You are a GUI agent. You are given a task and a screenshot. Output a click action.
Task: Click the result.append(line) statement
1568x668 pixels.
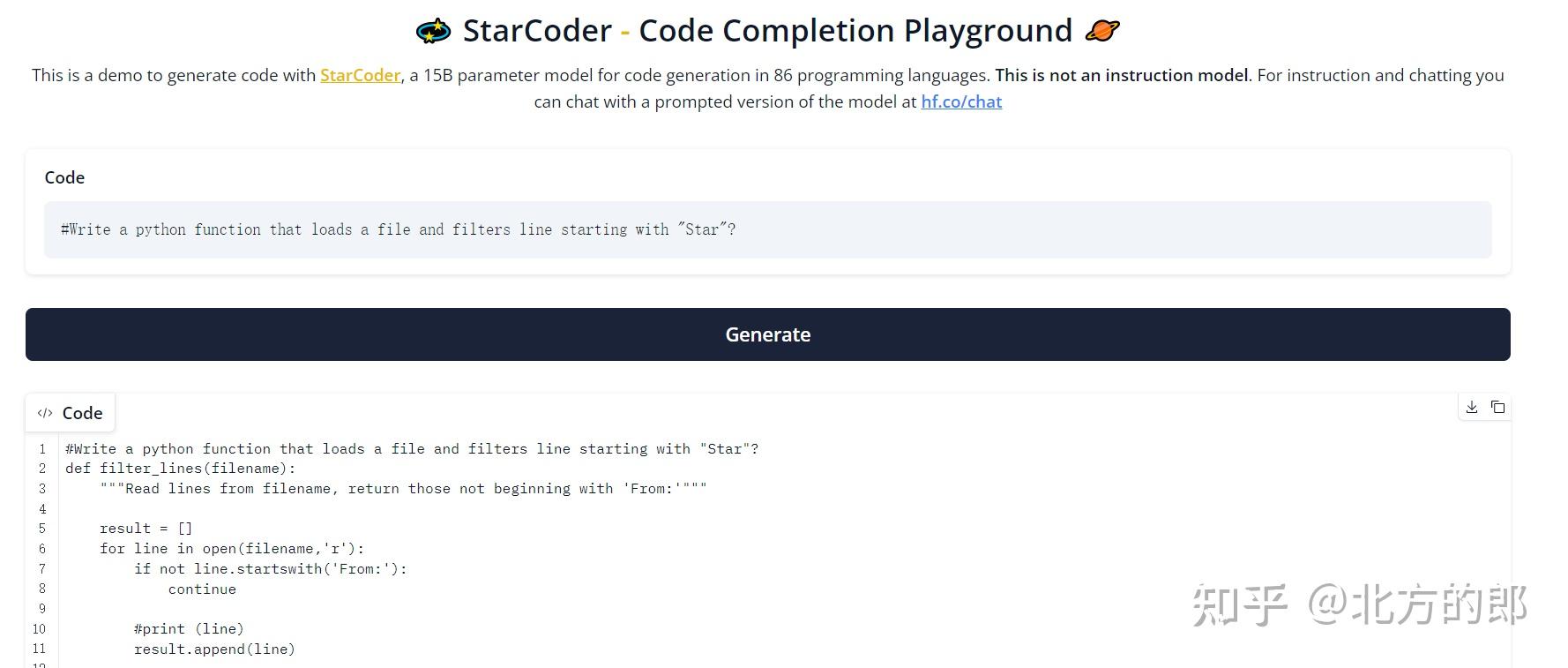(x=214, y=649)
